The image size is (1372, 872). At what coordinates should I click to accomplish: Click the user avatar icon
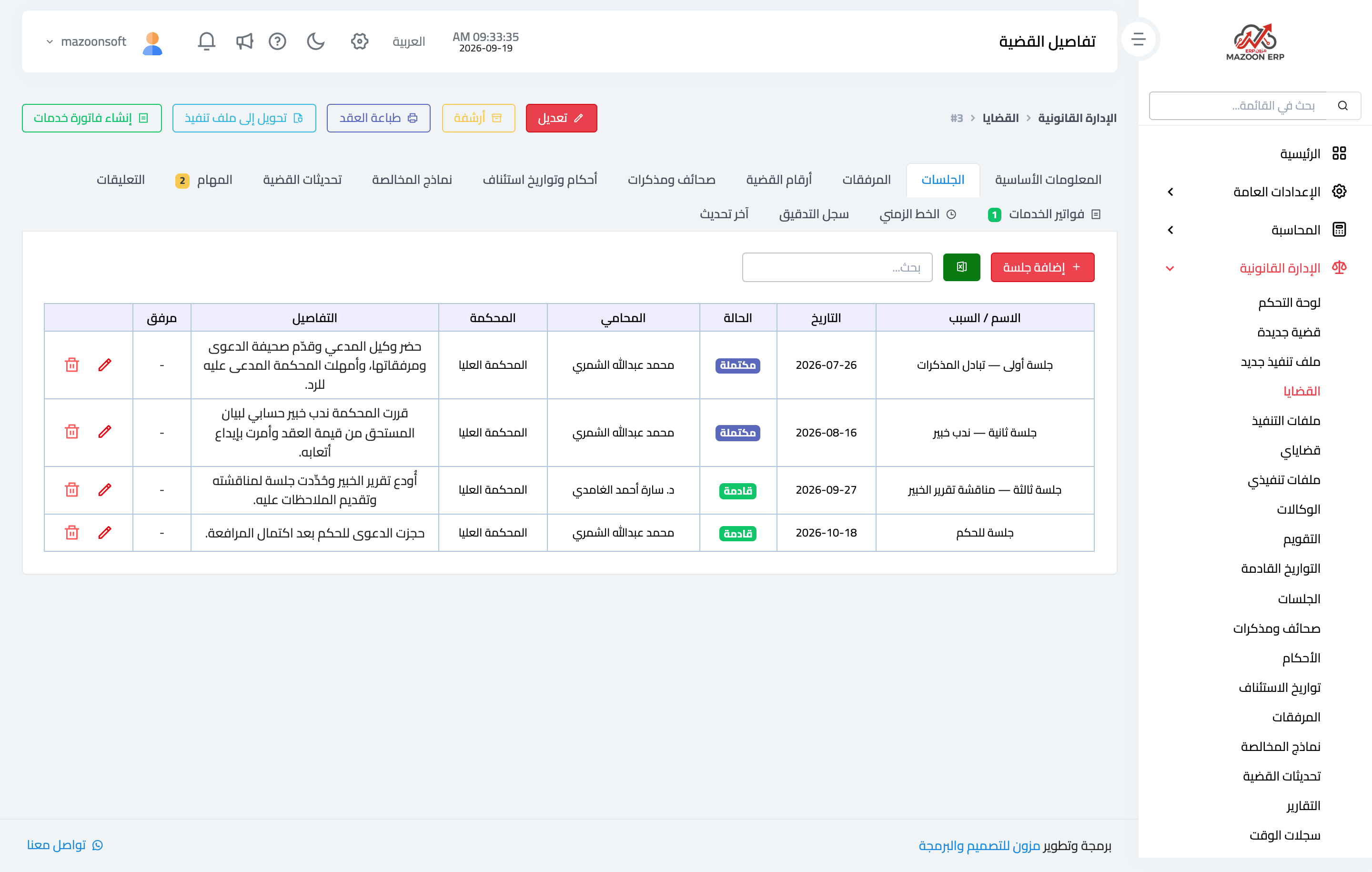(x=153, y=42)
